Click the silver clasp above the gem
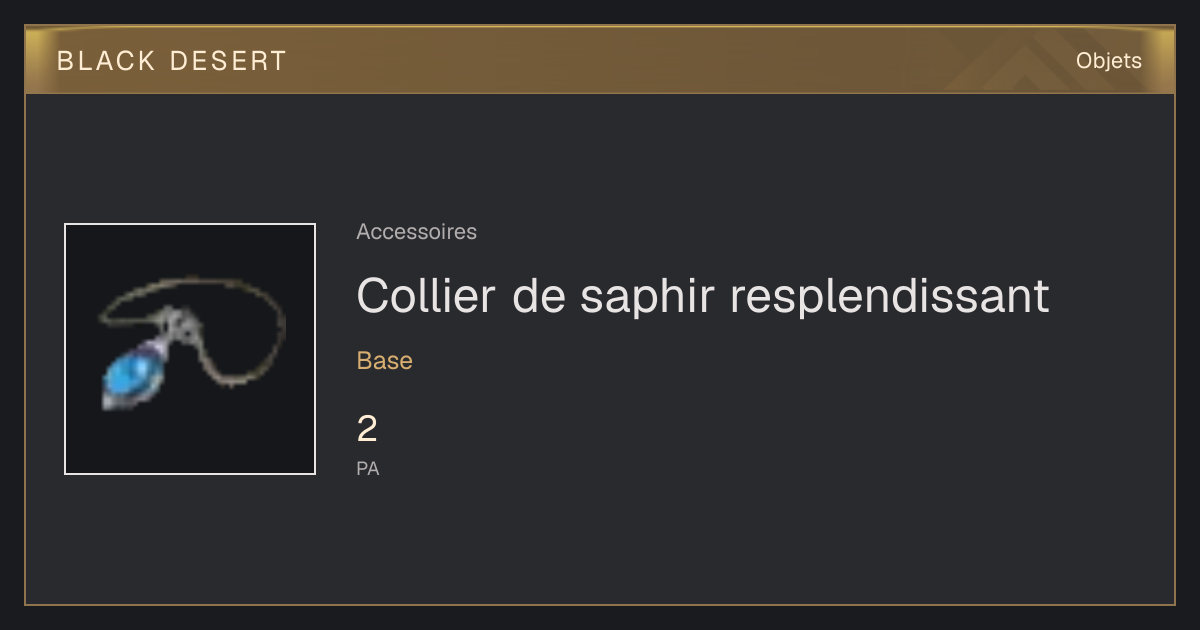This screenshot has width=1200, height=630. click(x=178, y=323)
